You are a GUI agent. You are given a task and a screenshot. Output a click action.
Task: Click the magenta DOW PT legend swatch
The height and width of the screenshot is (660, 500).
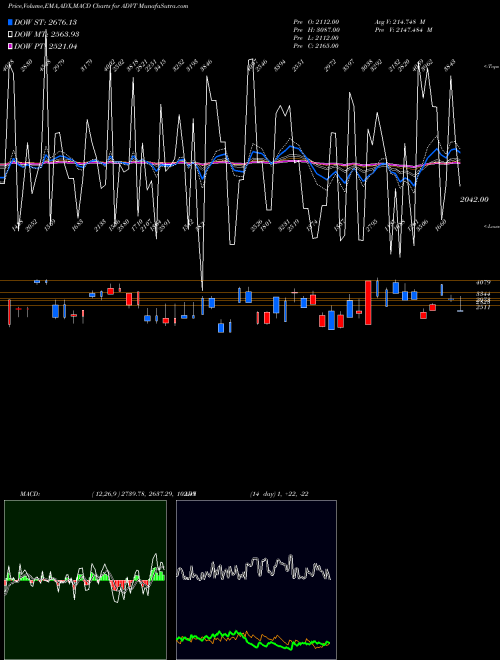[10, 46]
